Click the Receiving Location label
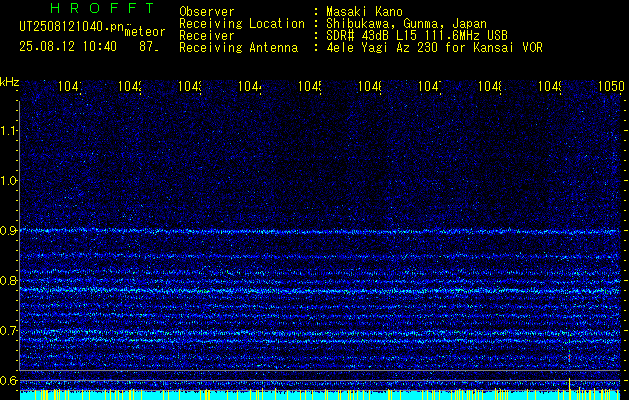Viewport: 629px width, 400px height. click(242, 24)
